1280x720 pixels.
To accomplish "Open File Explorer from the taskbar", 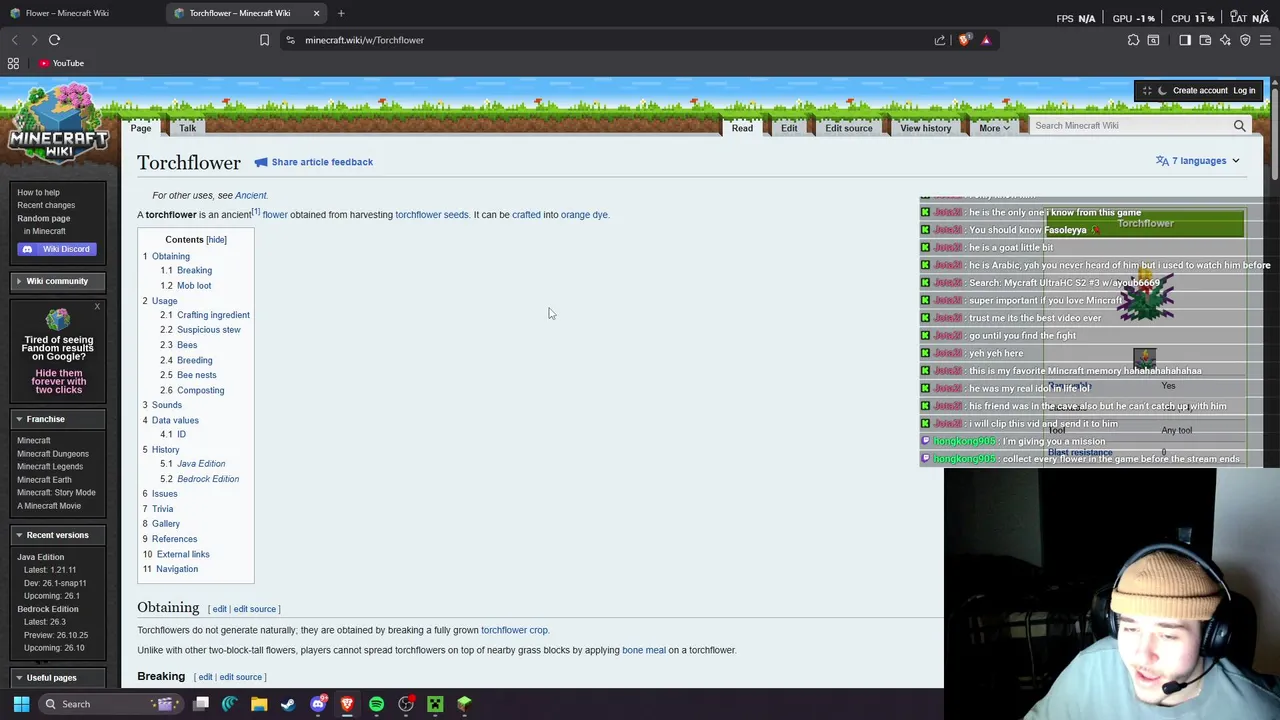I will pos(259,704).
